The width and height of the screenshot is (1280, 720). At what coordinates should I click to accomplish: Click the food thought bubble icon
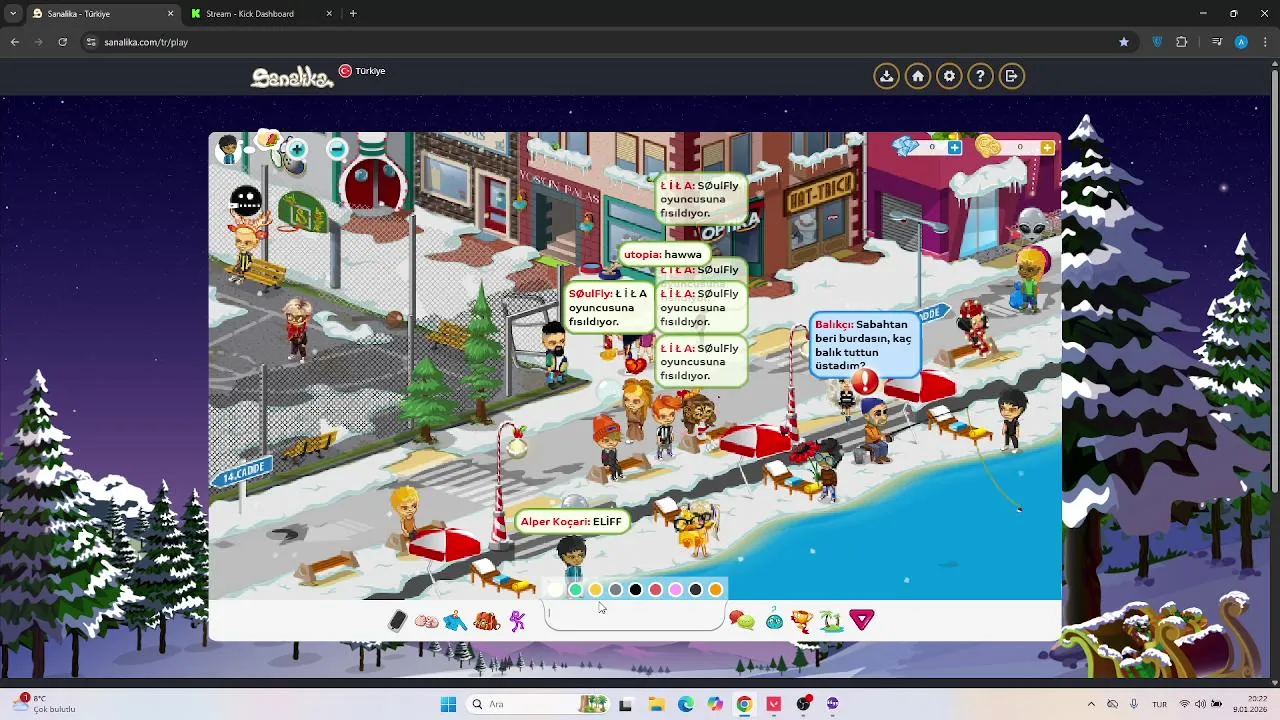[269, 141]
